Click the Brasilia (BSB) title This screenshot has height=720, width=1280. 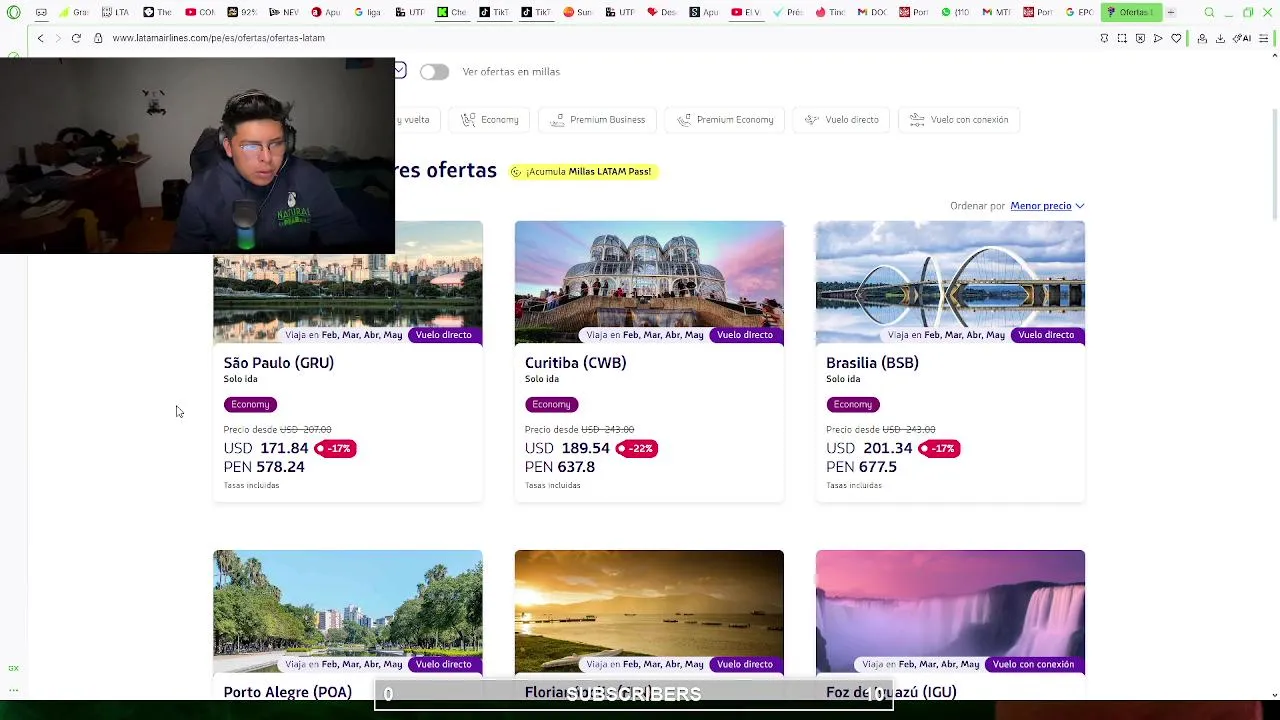[872, 363]
